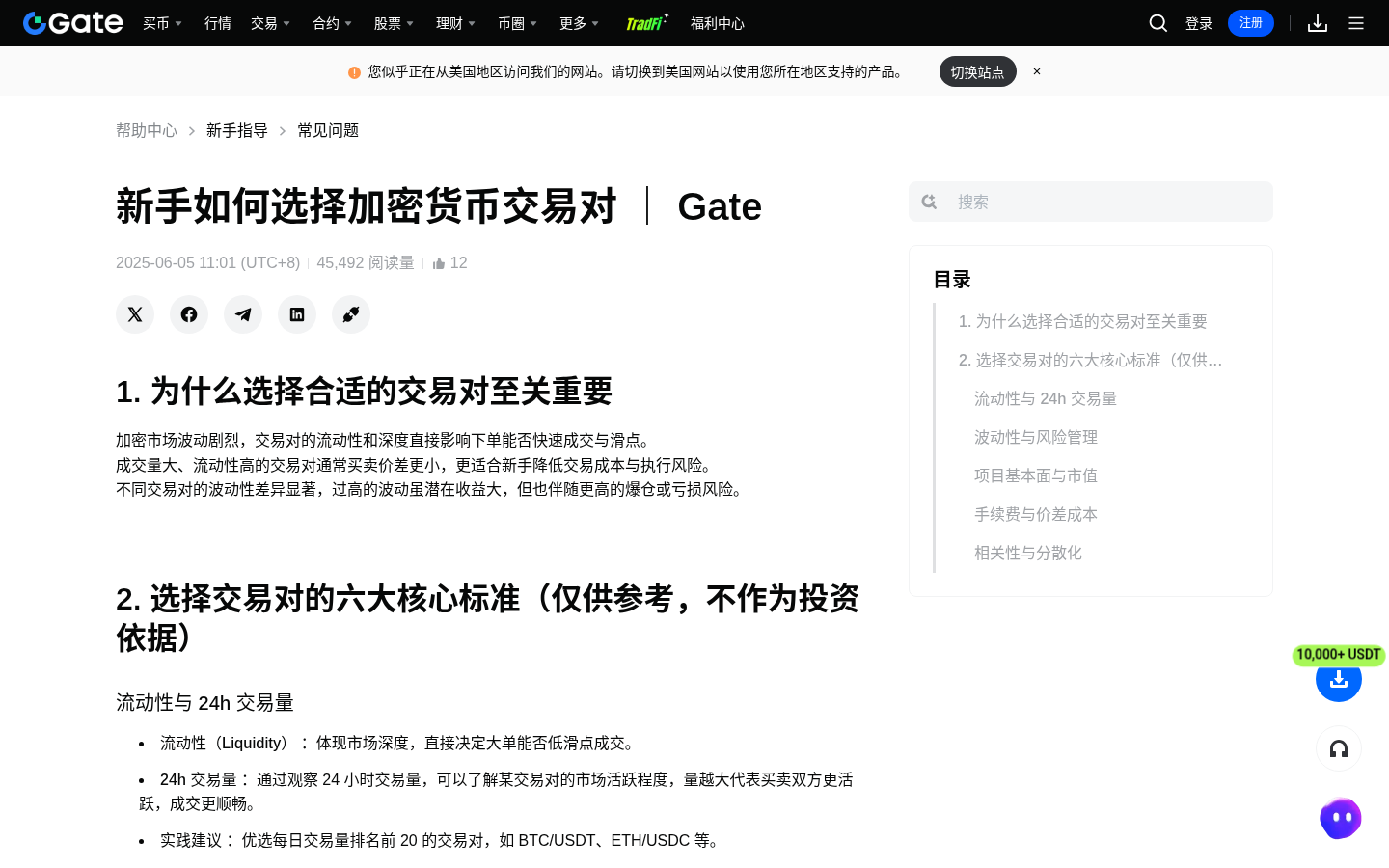Jump to TOC item 为什么选择合适的交易对至关重要
This screenshot has width=1389, height=868.
point(1083,321)
